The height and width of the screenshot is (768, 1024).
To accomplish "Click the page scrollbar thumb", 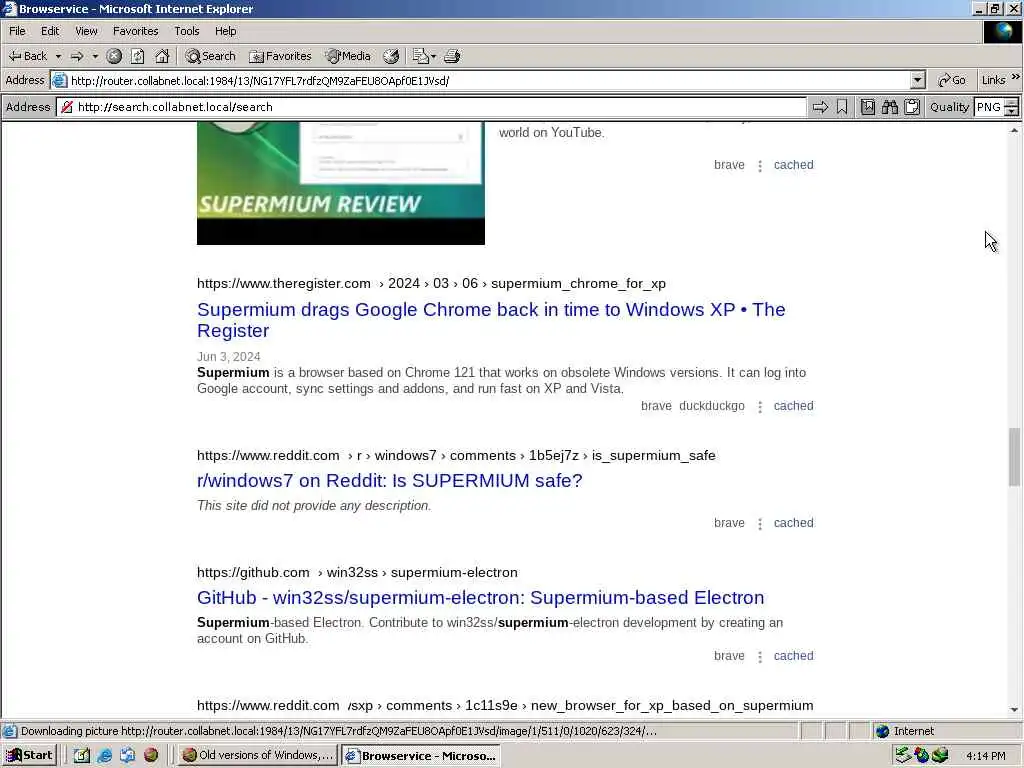I will pyautogui.click(x=1014, y=456).
